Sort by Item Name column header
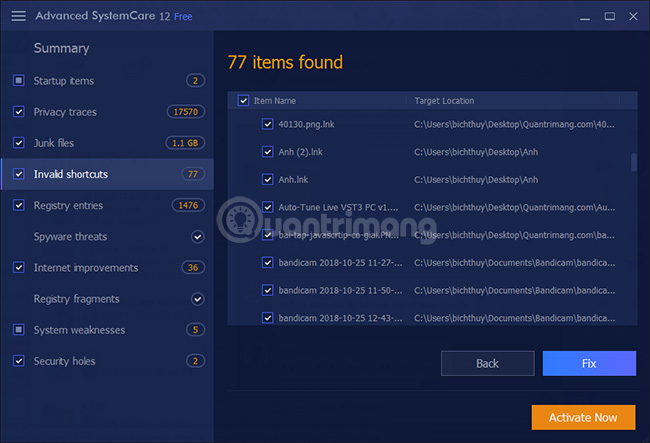650x443 pixels. pyautogui.click(x=275, y=101)
